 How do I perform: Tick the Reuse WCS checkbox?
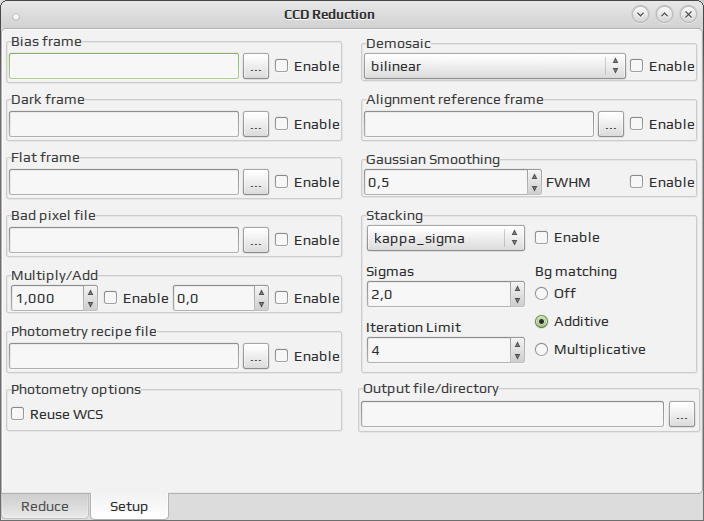[x=18, y=414]
